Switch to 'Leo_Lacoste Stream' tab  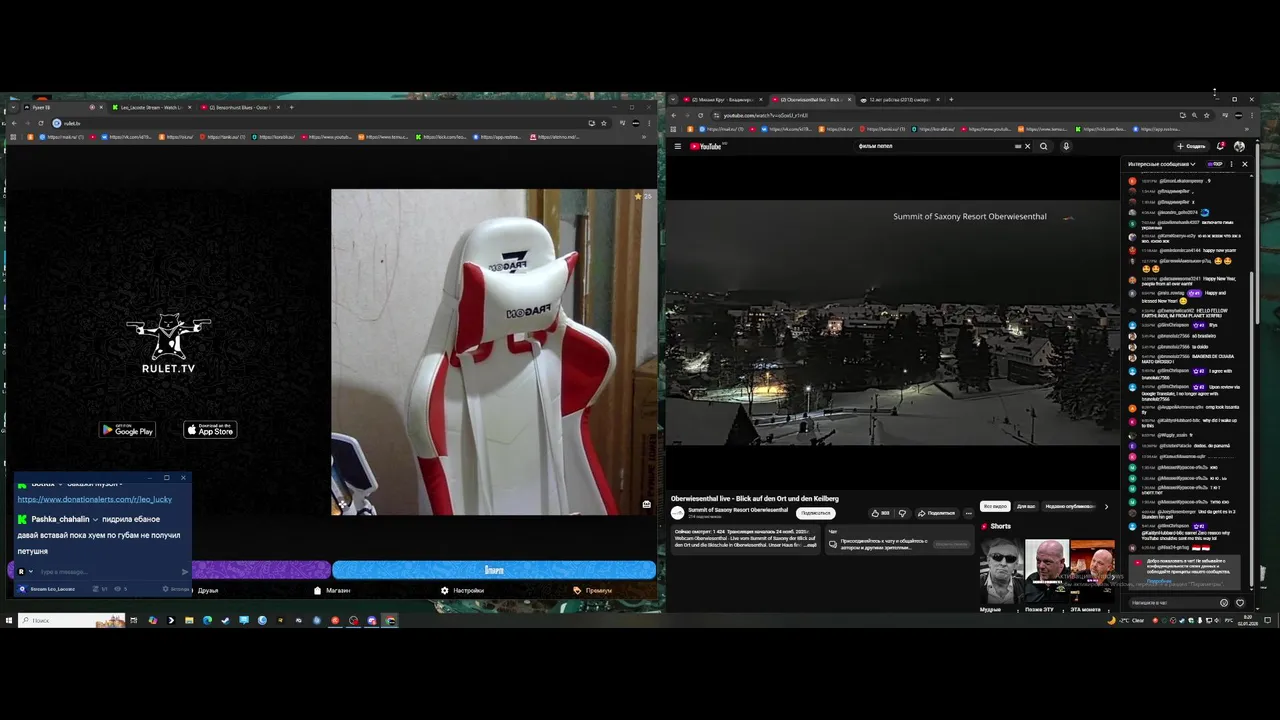pyautogui.click(x=151, y=107)
